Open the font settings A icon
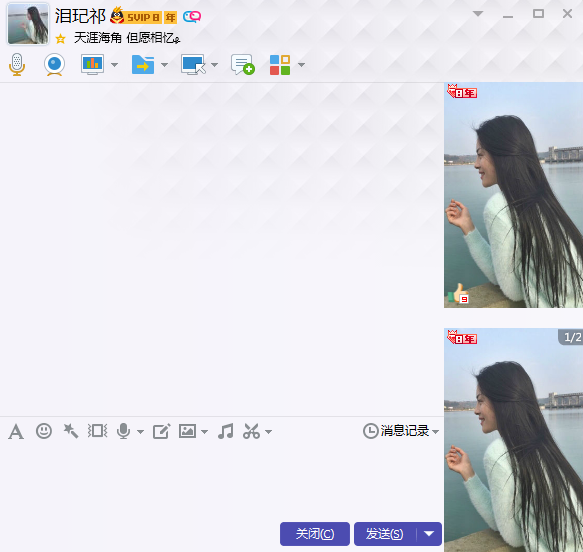This screenshot has width=583, height=552. coord(16,432)
